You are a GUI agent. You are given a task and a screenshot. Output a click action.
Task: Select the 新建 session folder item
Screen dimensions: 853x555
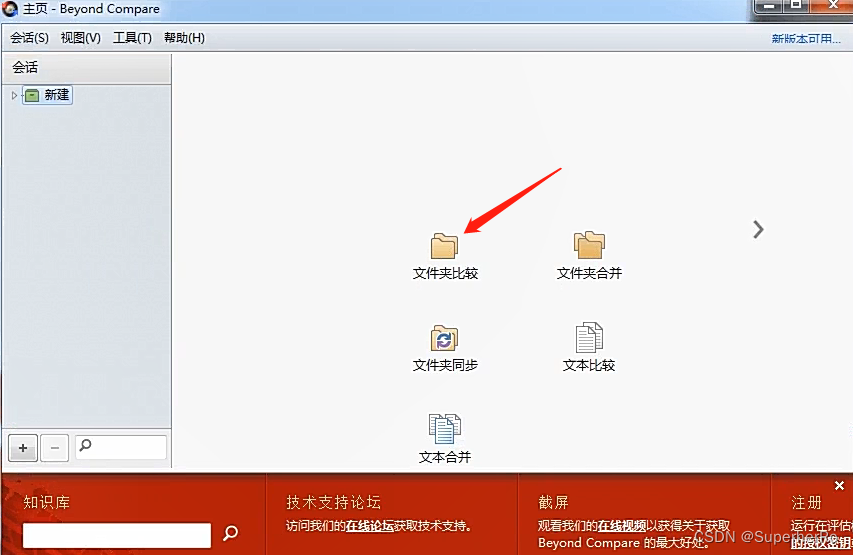point(48,95)
